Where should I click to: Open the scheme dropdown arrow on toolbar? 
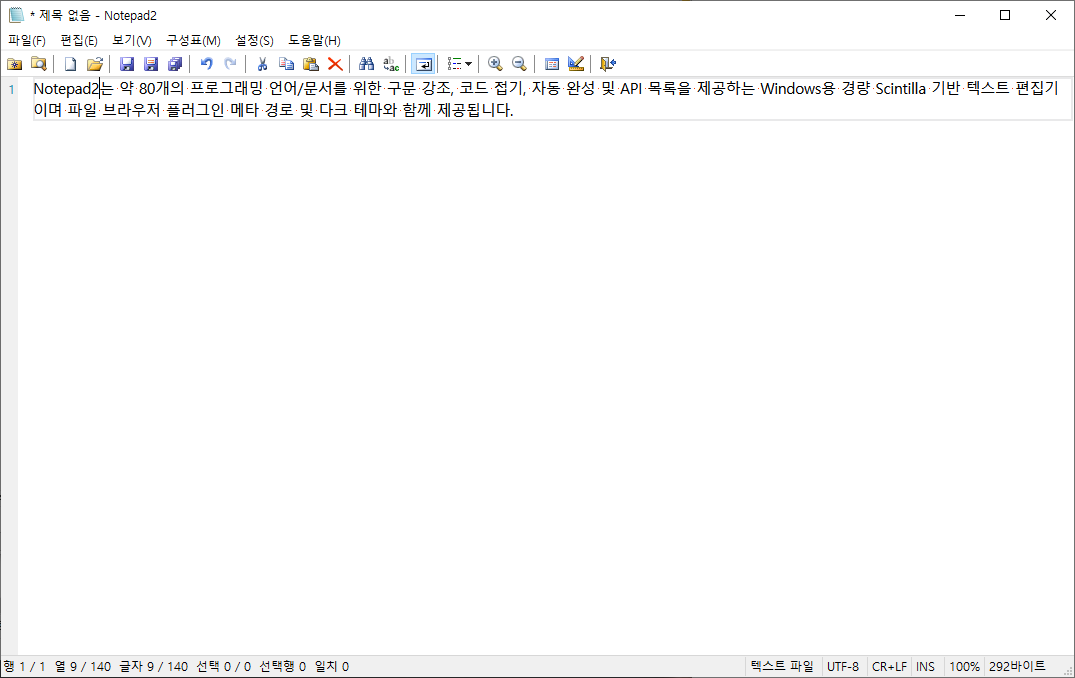coord(469,63)
